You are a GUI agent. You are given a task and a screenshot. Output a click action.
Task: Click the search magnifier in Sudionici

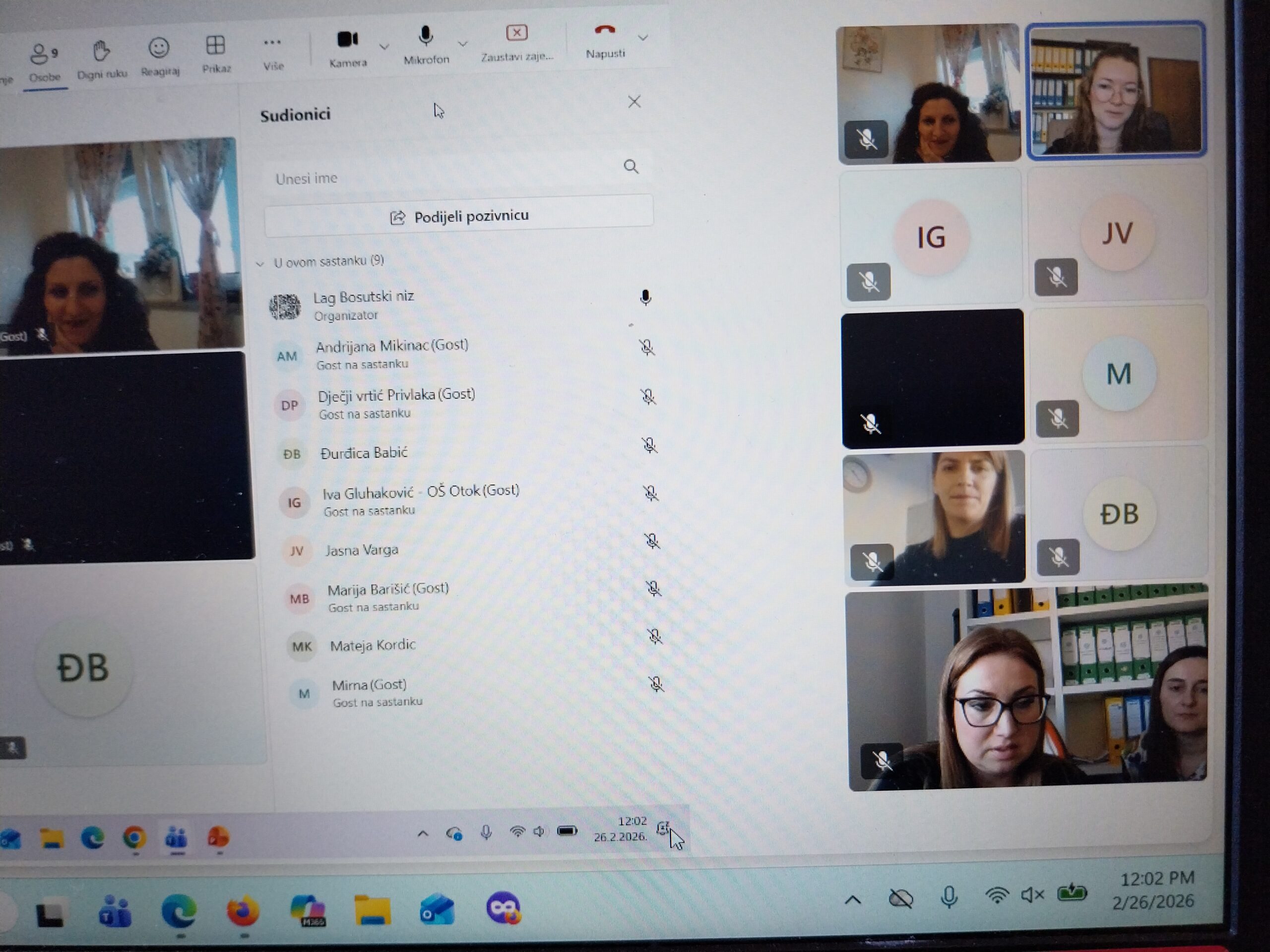(631, 167)
